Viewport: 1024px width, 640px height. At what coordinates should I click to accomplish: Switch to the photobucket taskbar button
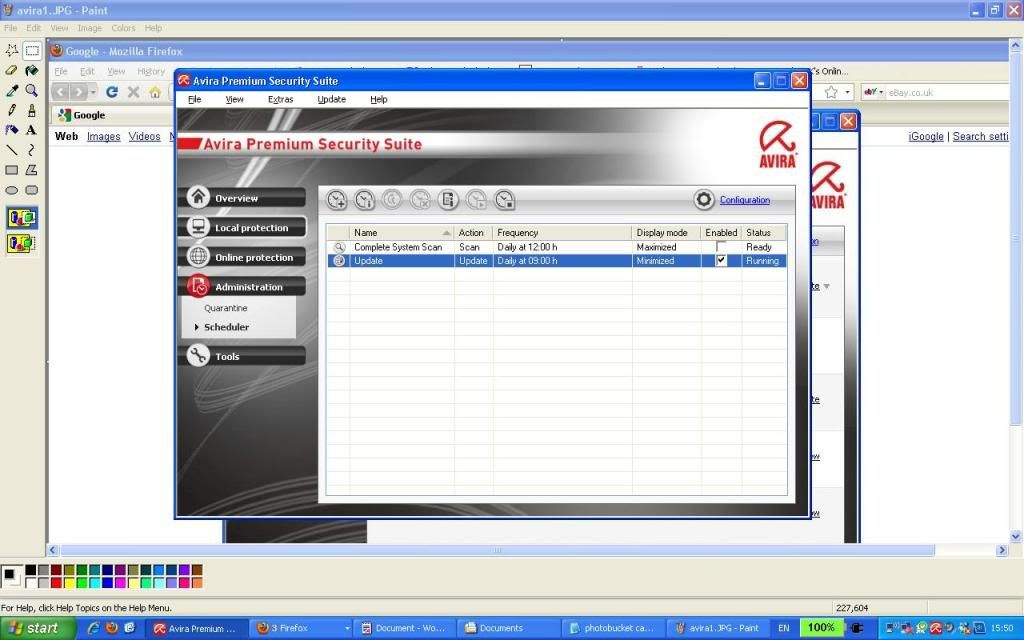click(612, 628)
